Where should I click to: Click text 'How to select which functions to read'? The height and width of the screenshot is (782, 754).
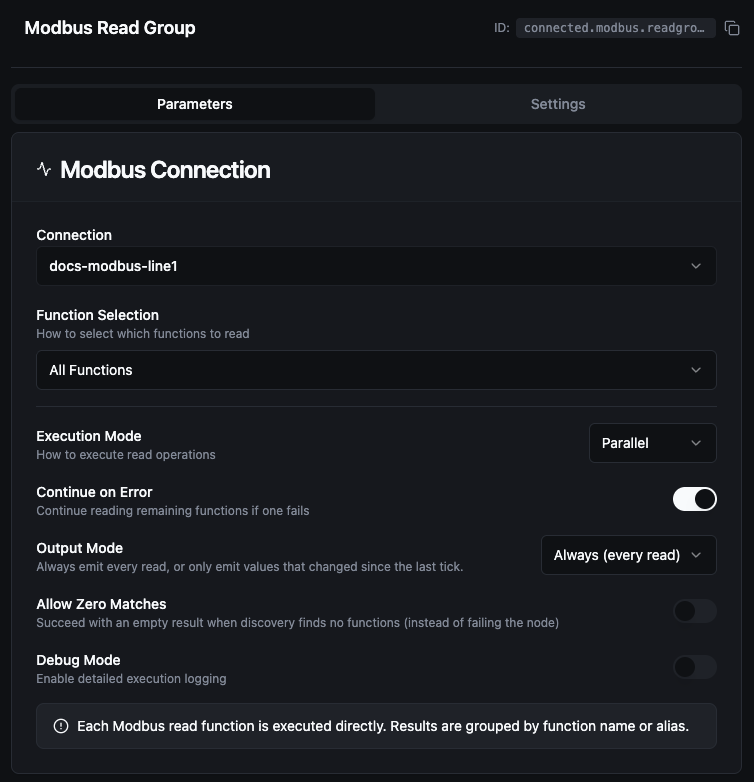coord(143,334)
